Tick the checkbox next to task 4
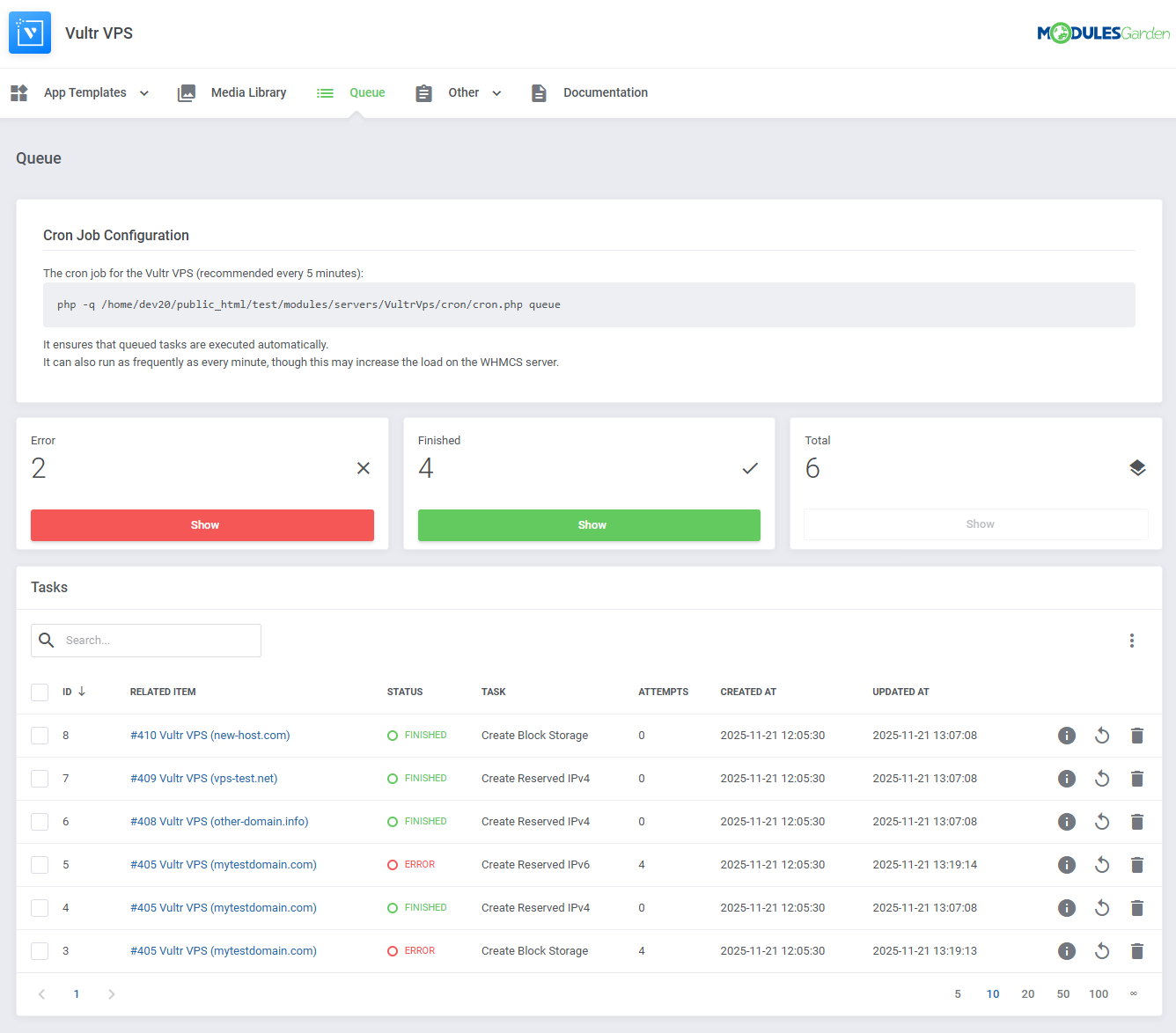The width and height of the screenshot is (1176, 1033). [40, 907]
